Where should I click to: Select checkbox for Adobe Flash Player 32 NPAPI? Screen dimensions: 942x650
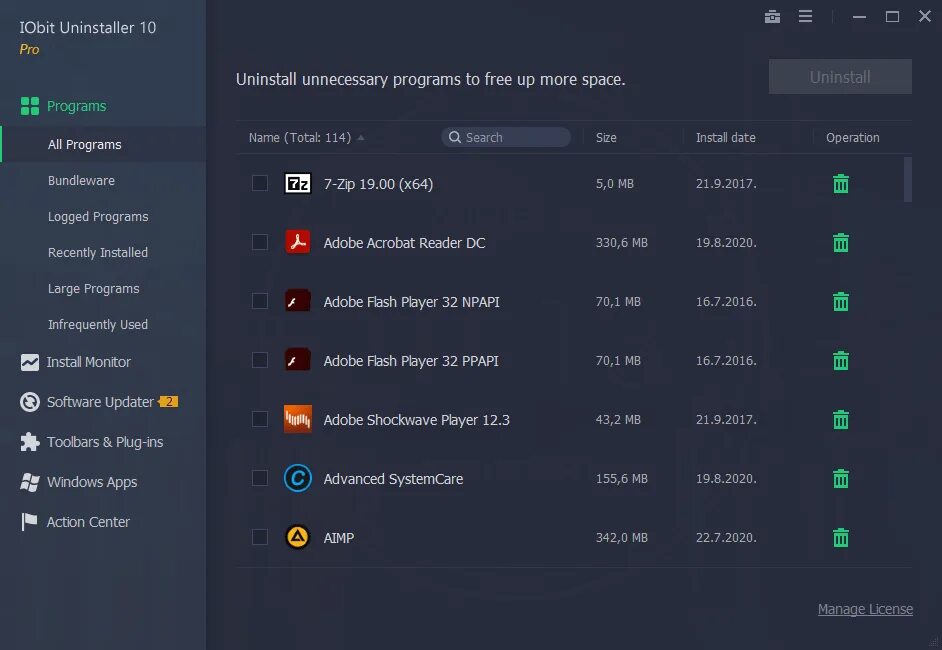pos(260,300)
